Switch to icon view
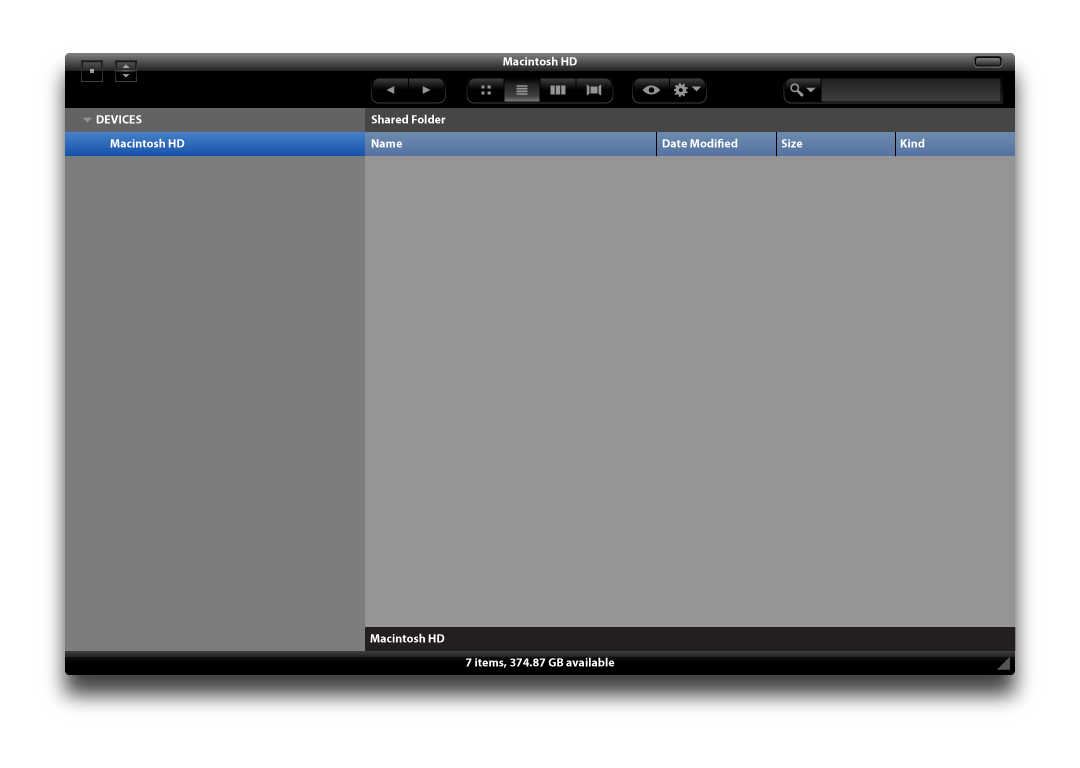1080x768 pixels. point(485,90)
